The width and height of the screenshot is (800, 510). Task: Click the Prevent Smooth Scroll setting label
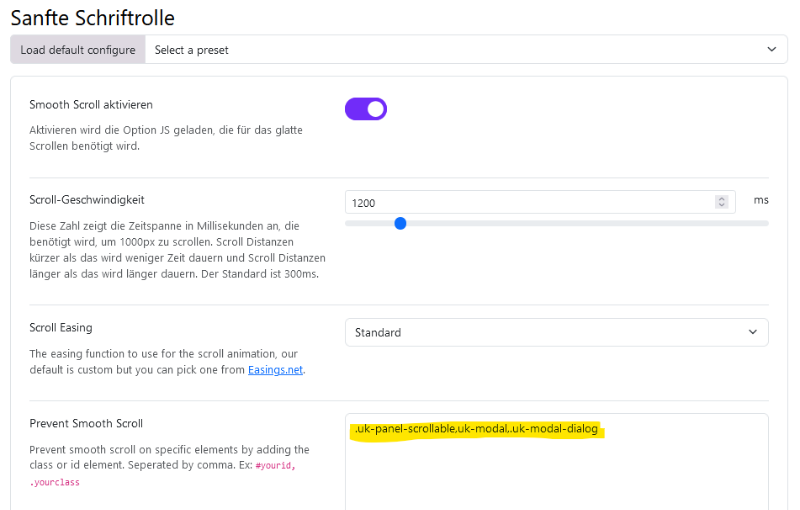click(x=86, y=423)
